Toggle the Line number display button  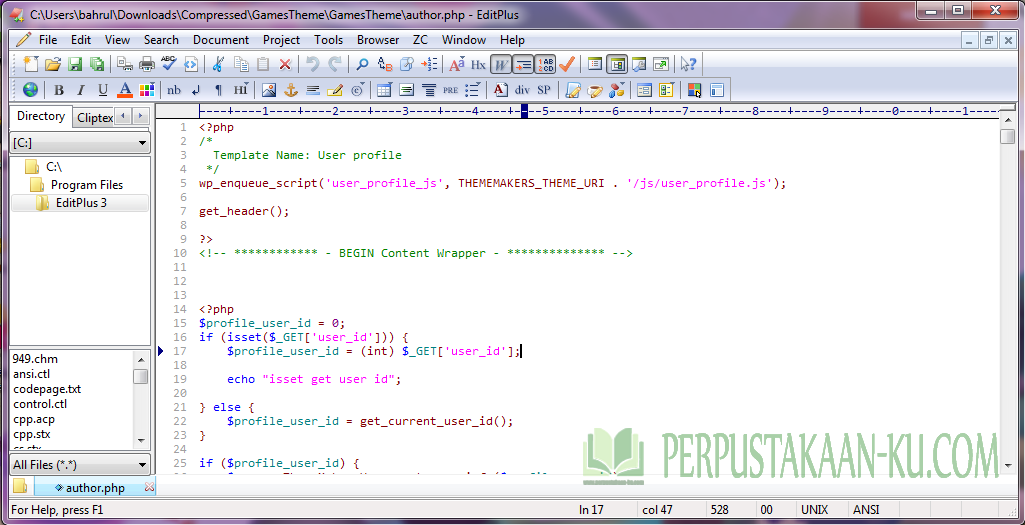pyautogui.click(x=545, y=64)
